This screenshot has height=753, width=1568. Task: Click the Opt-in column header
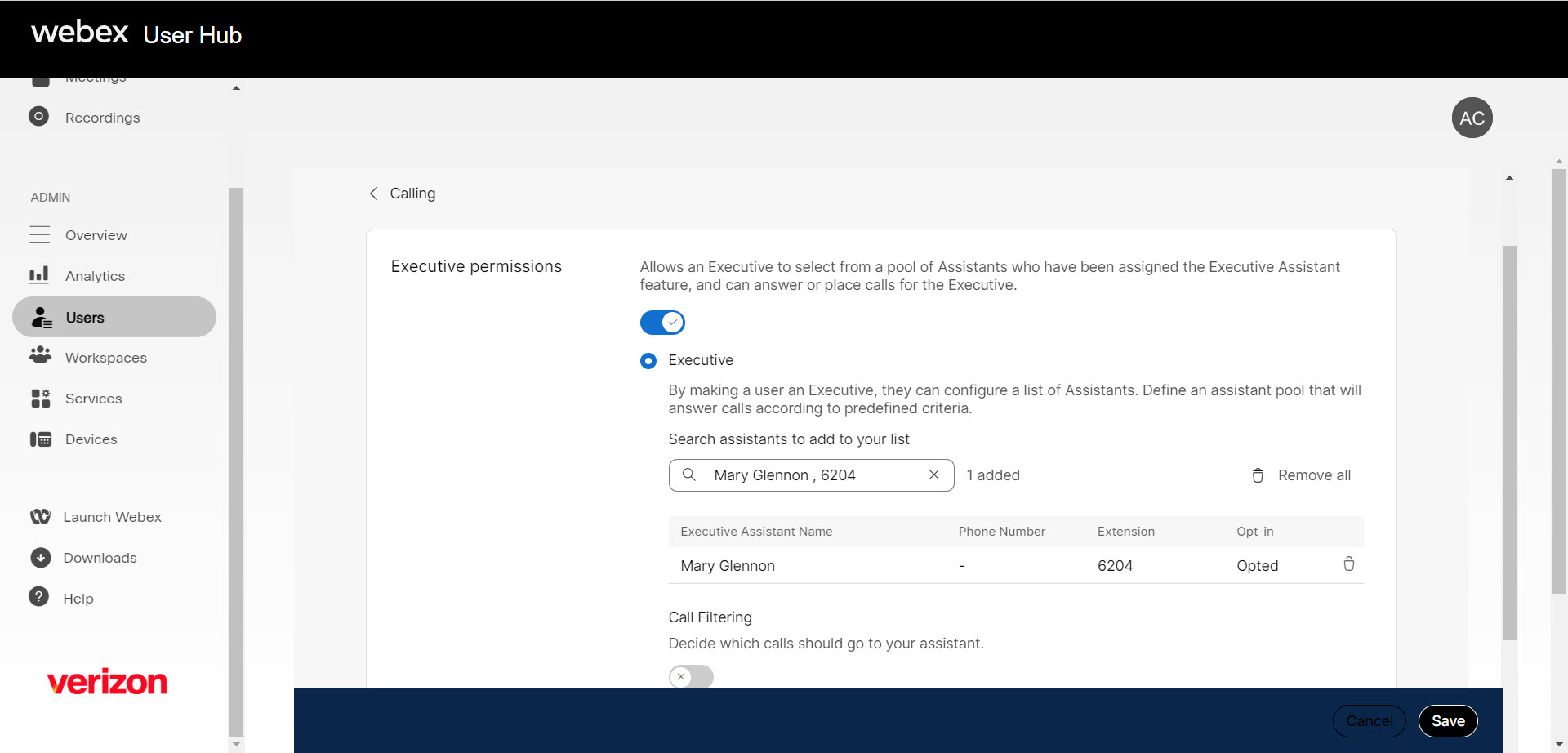tap(1255, 532)
